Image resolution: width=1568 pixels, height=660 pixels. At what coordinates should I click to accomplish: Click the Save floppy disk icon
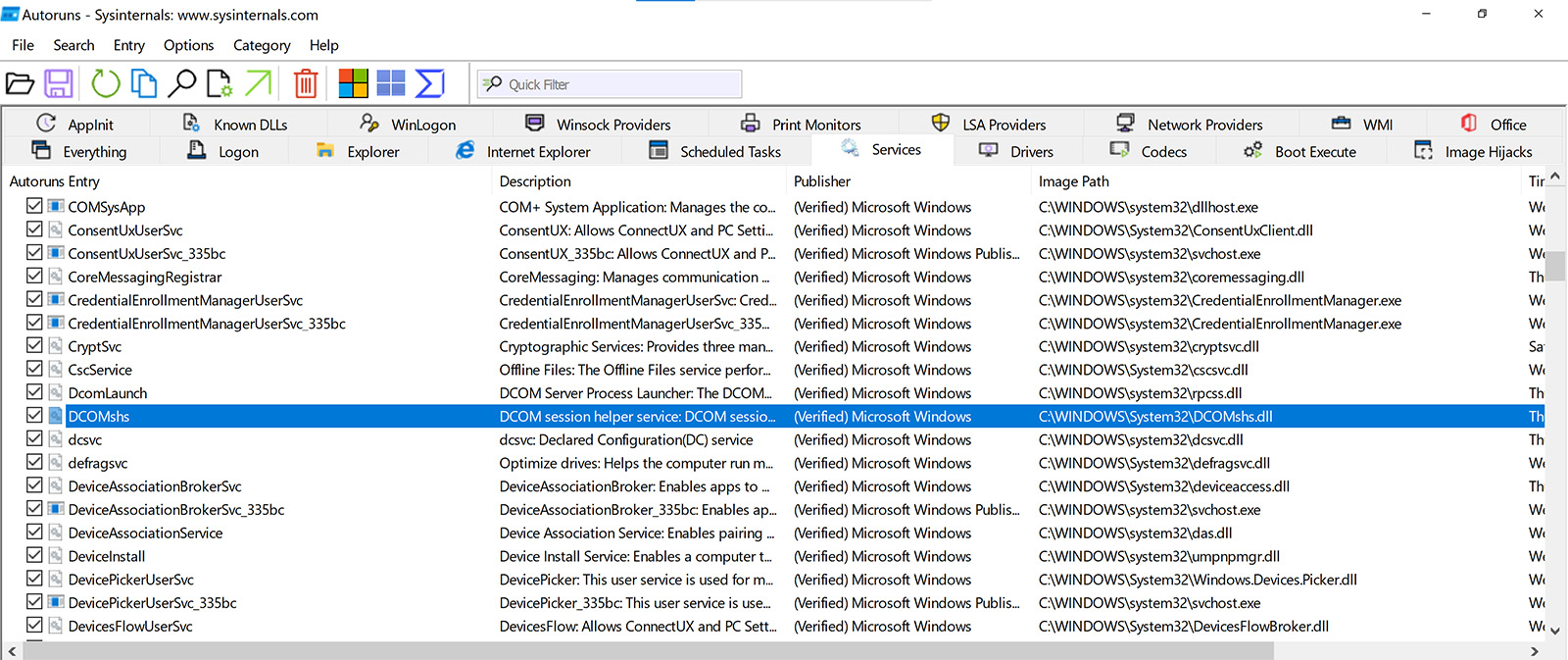click(x=59, y=84)
